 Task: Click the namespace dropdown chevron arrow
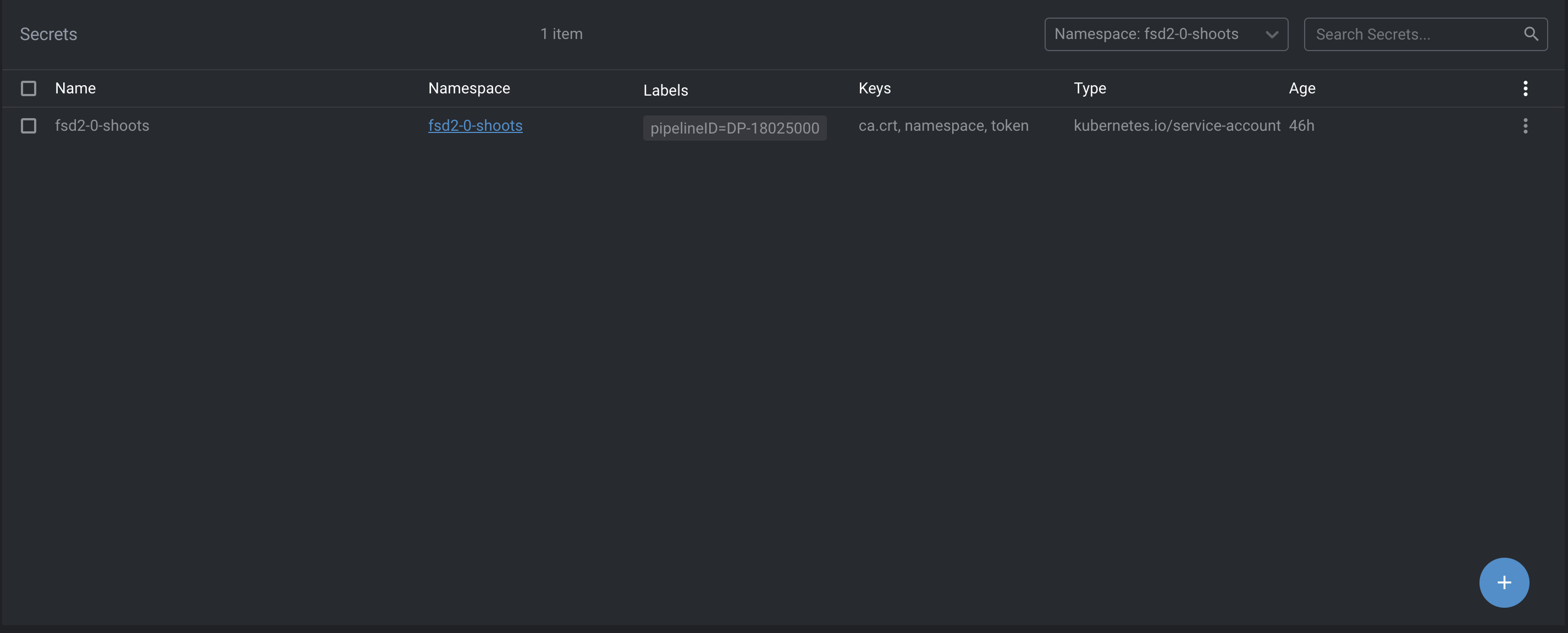coord(1272,35)
